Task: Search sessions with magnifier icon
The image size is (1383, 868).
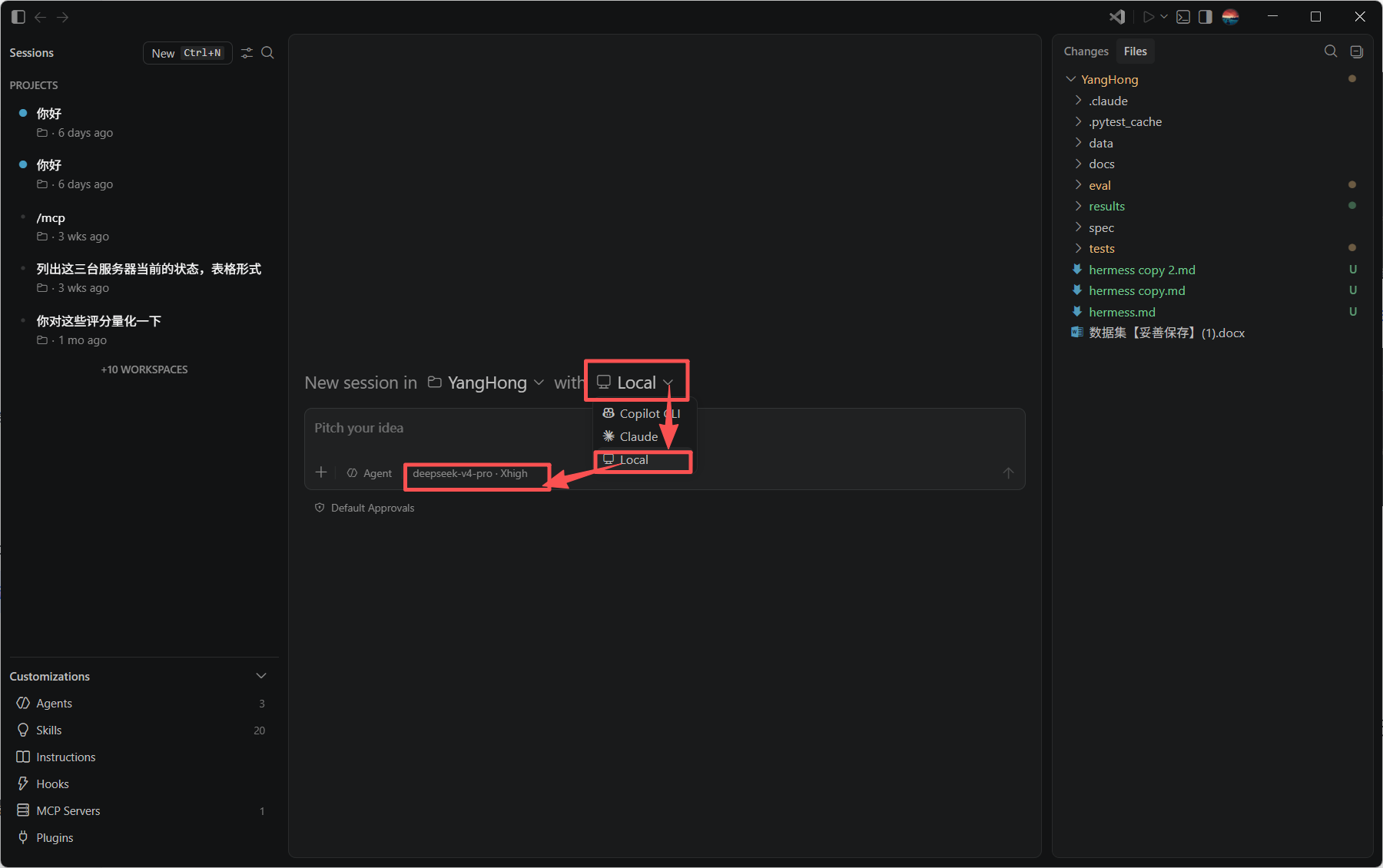Action: (x=267, y=53)
